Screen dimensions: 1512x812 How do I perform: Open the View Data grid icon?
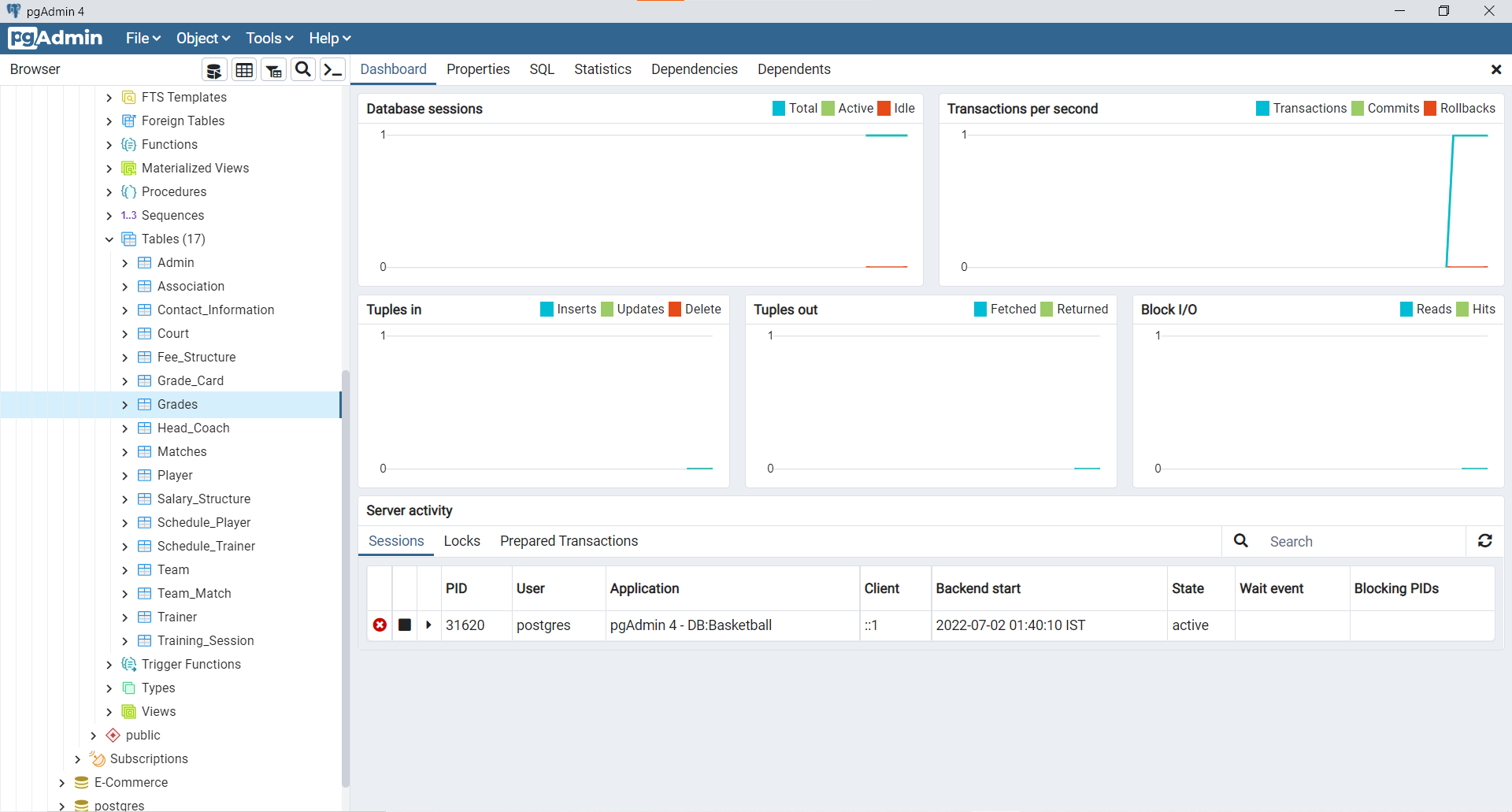243,69
